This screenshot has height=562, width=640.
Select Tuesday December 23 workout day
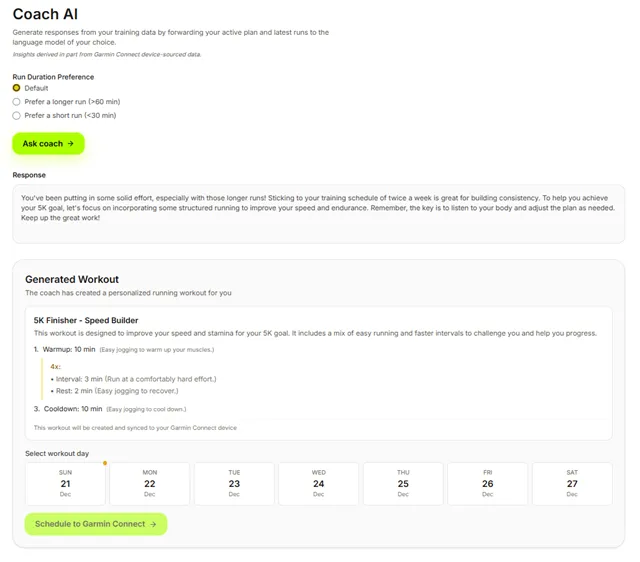coord(234,483)
